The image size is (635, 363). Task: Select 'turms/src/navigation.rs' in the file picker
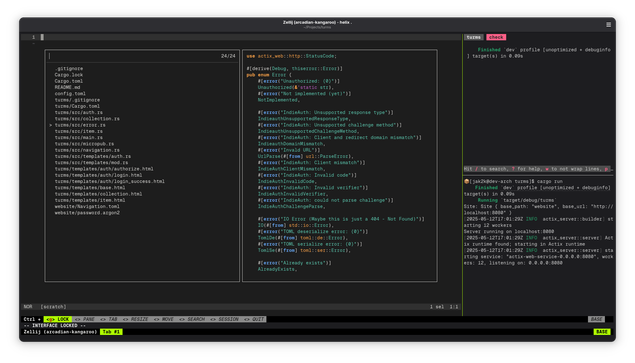(87, 150)
